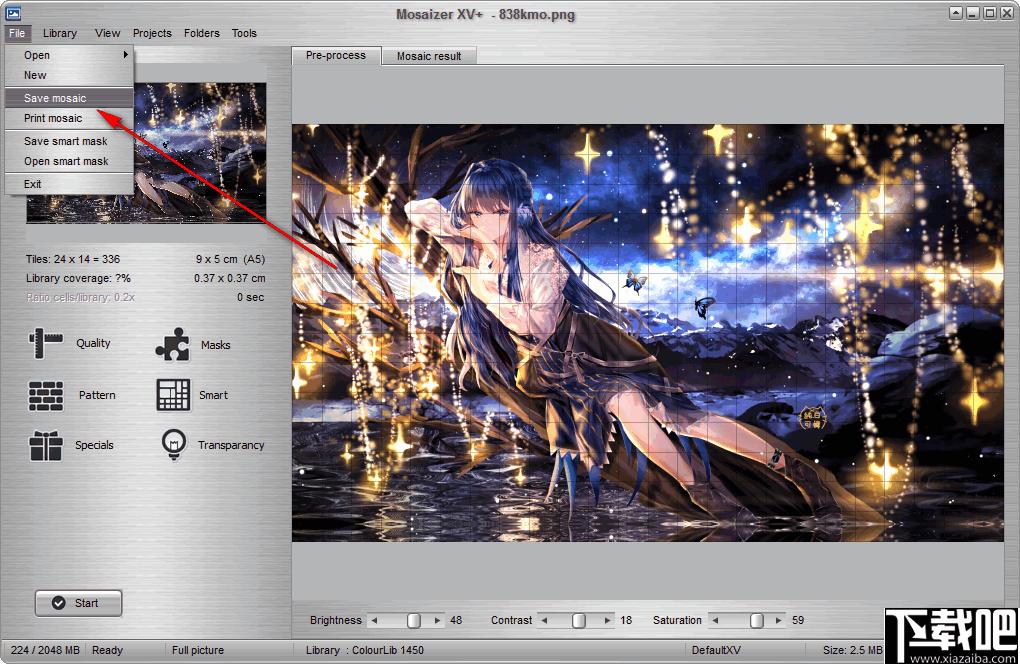1020x664 pixels.
Task: Click the Brightness slider thumb
Action: 413,620
